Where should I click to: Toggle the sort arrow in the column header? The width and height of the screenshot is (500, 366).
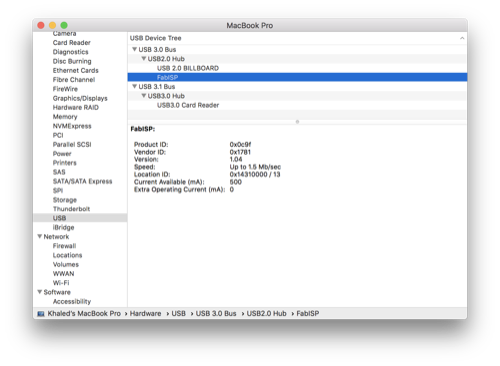coord(462,38)
